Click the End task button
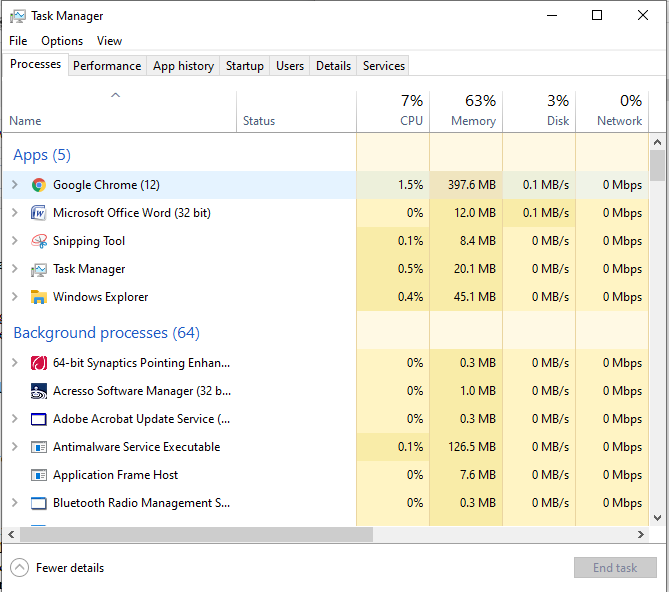Screen dimensions: 669x592 tap(615, 568)
